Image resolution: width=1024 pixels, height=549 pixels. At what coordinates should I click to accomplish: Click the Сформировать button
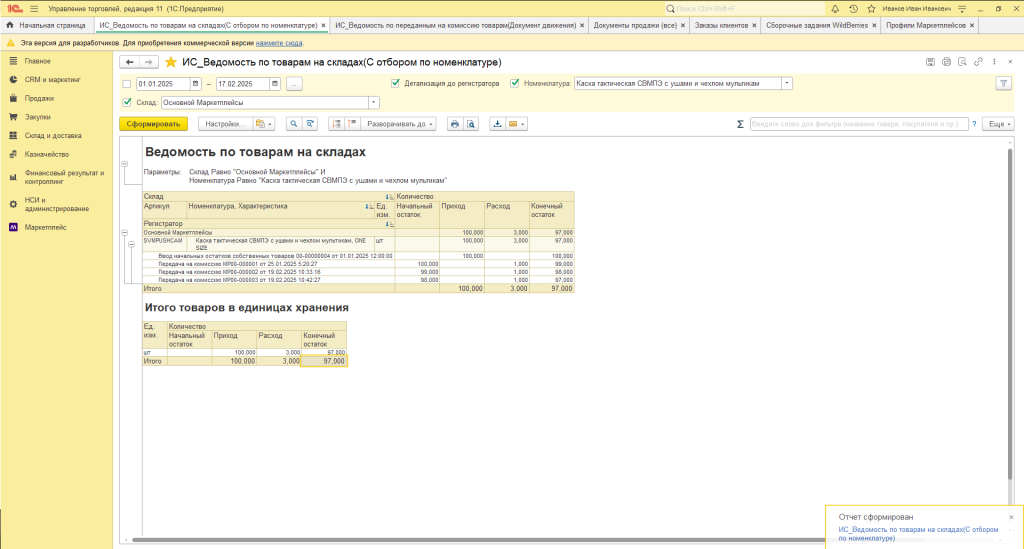153,124
